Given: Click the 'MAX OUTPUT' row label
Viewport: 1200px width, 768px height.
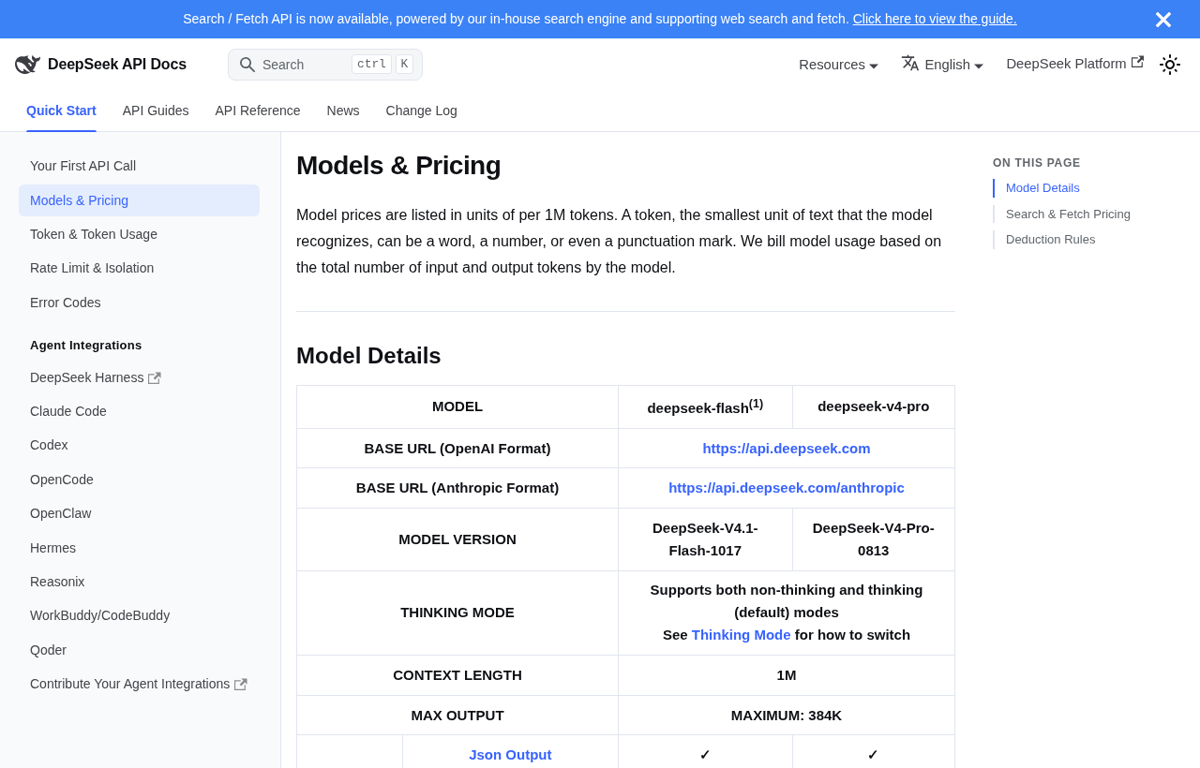Looking at the screenshot, I should click(x=457, y=715).
